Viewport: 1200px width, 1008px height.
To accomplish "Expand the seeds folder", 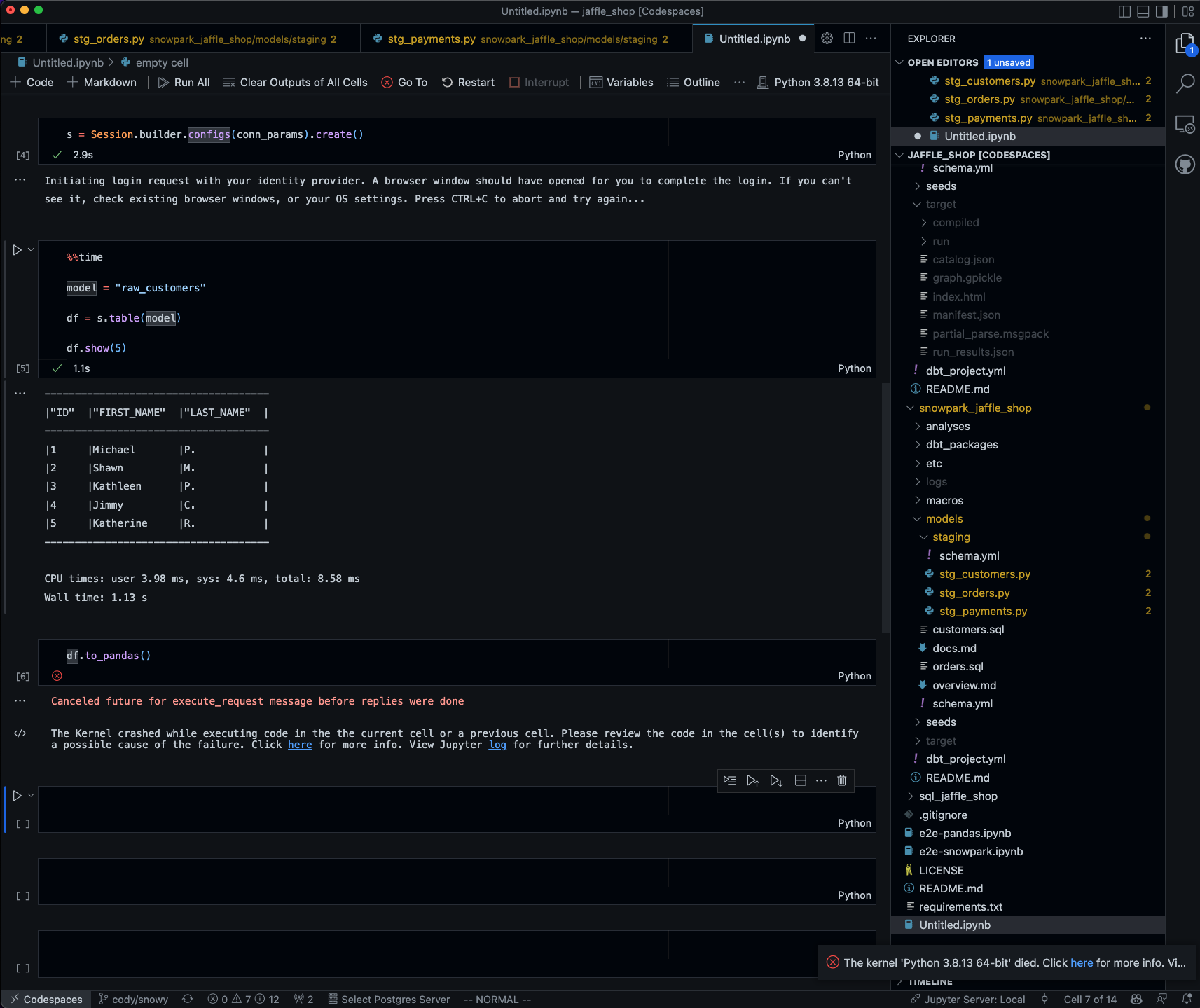I will (941, 186).
